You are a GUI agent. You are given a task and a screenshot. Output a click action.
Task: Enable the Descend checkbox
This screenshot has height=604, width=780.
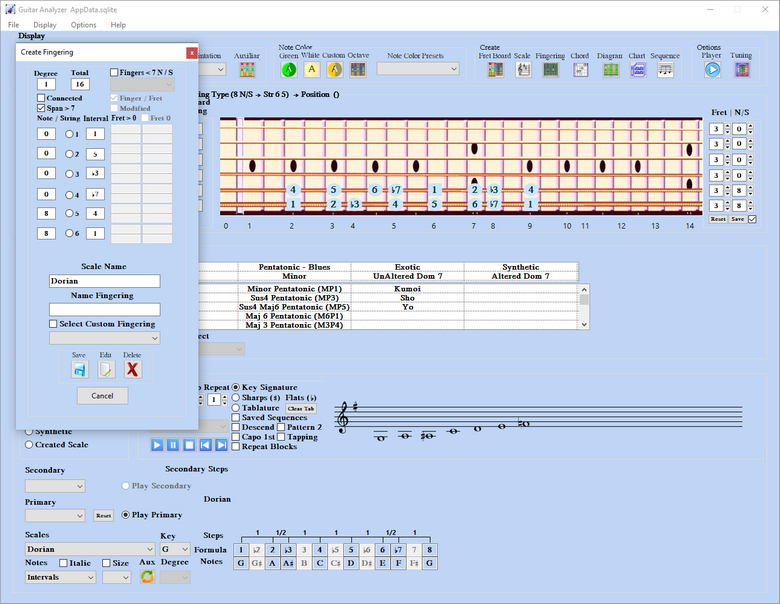236,427
